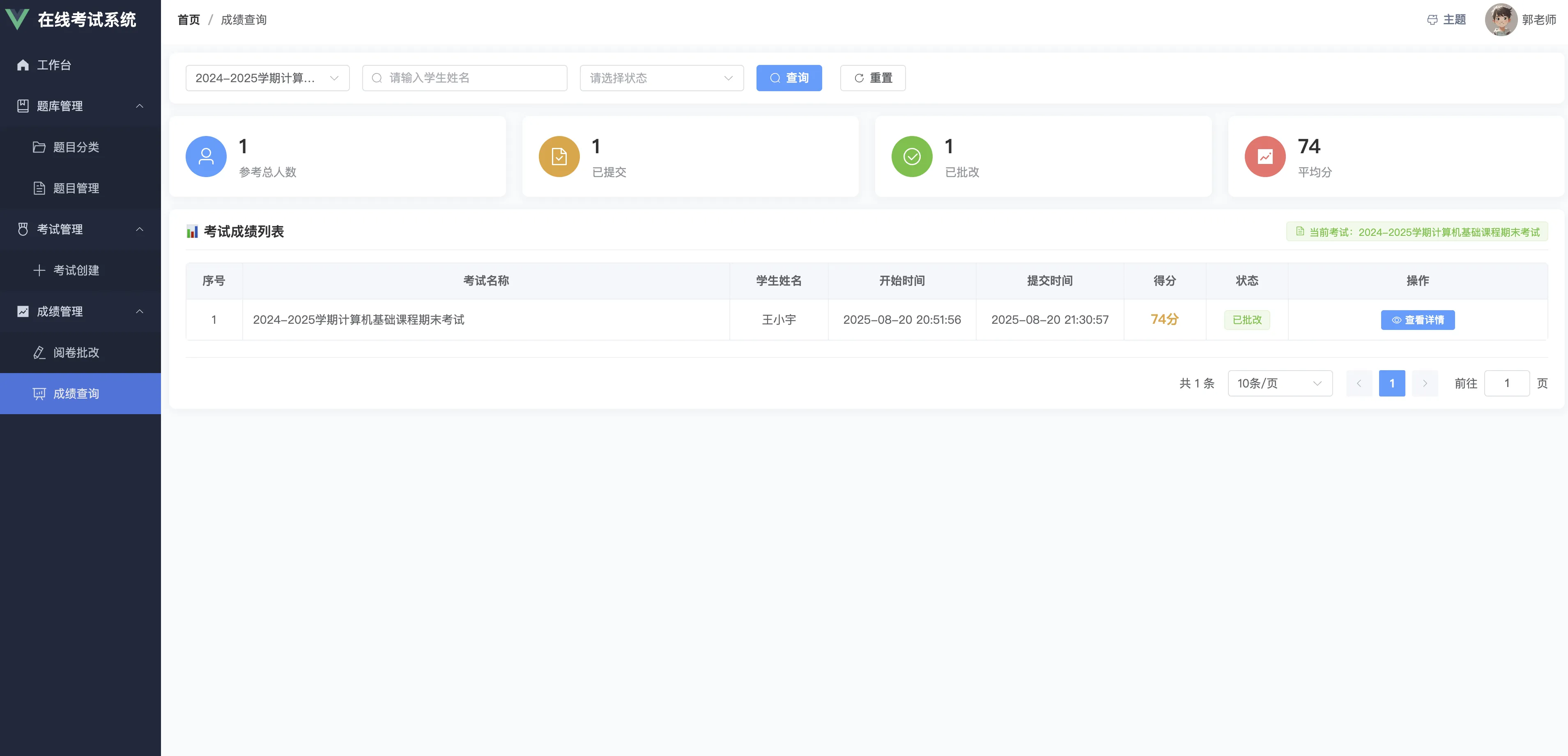This screenshot has height=756, width=1568.
Task: Collapse the 题库管理 menu group
Action: click(80, 106)
